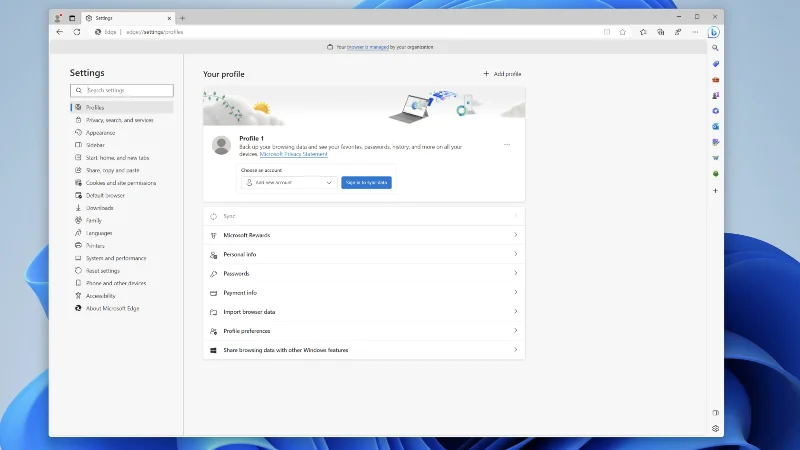Click the Bing Copilot sidebar icon
Viewport: 800px width, 450px height.
pos(713,32)
